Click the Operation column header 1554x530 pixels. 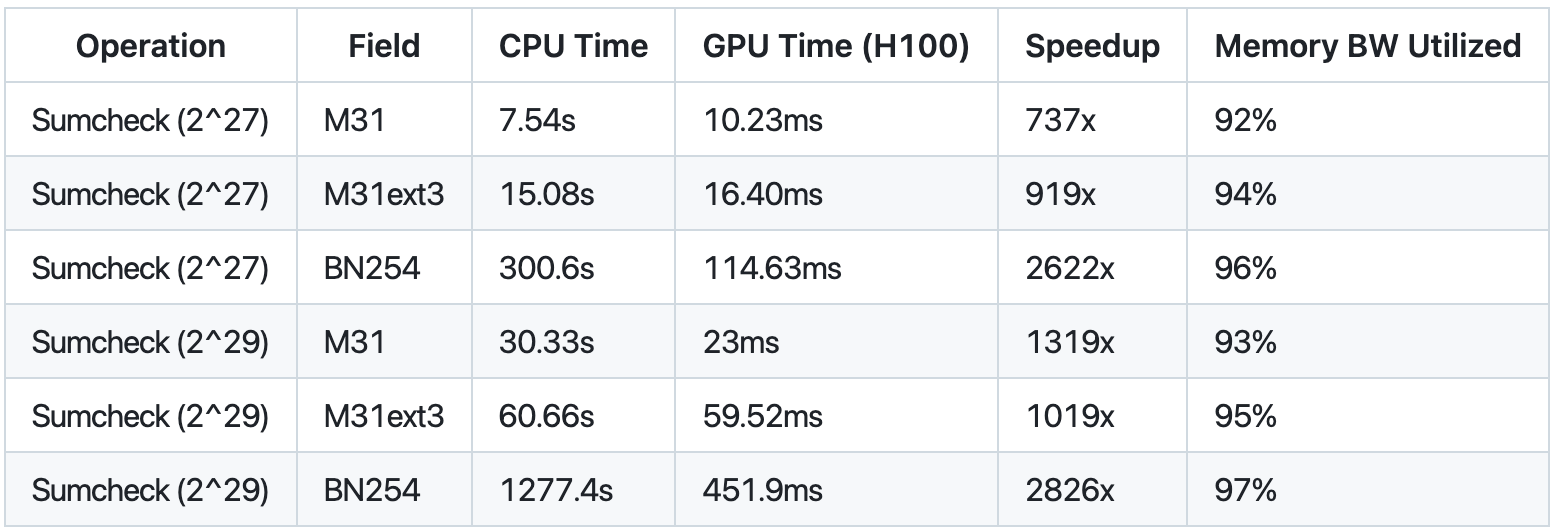(x=151, y=46)
